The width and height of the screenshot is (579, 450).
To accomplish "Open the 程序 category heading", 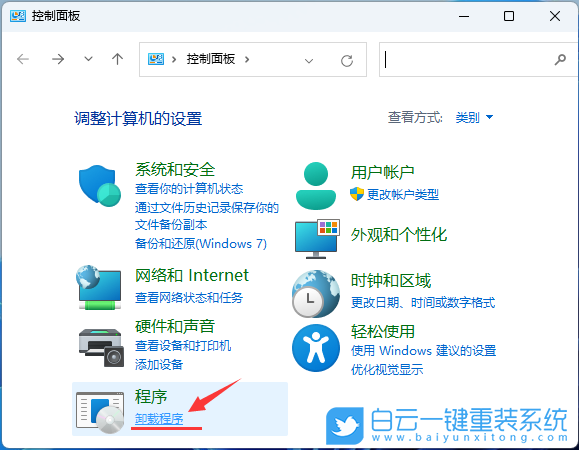I will pyautogui.click(x=151, y=396).
